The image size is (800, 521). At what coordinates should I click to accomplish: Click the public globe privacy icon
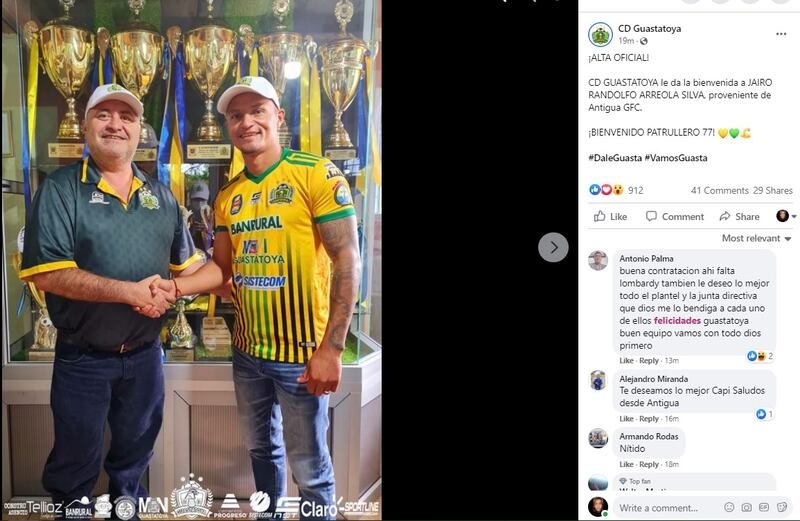[644, 41]
